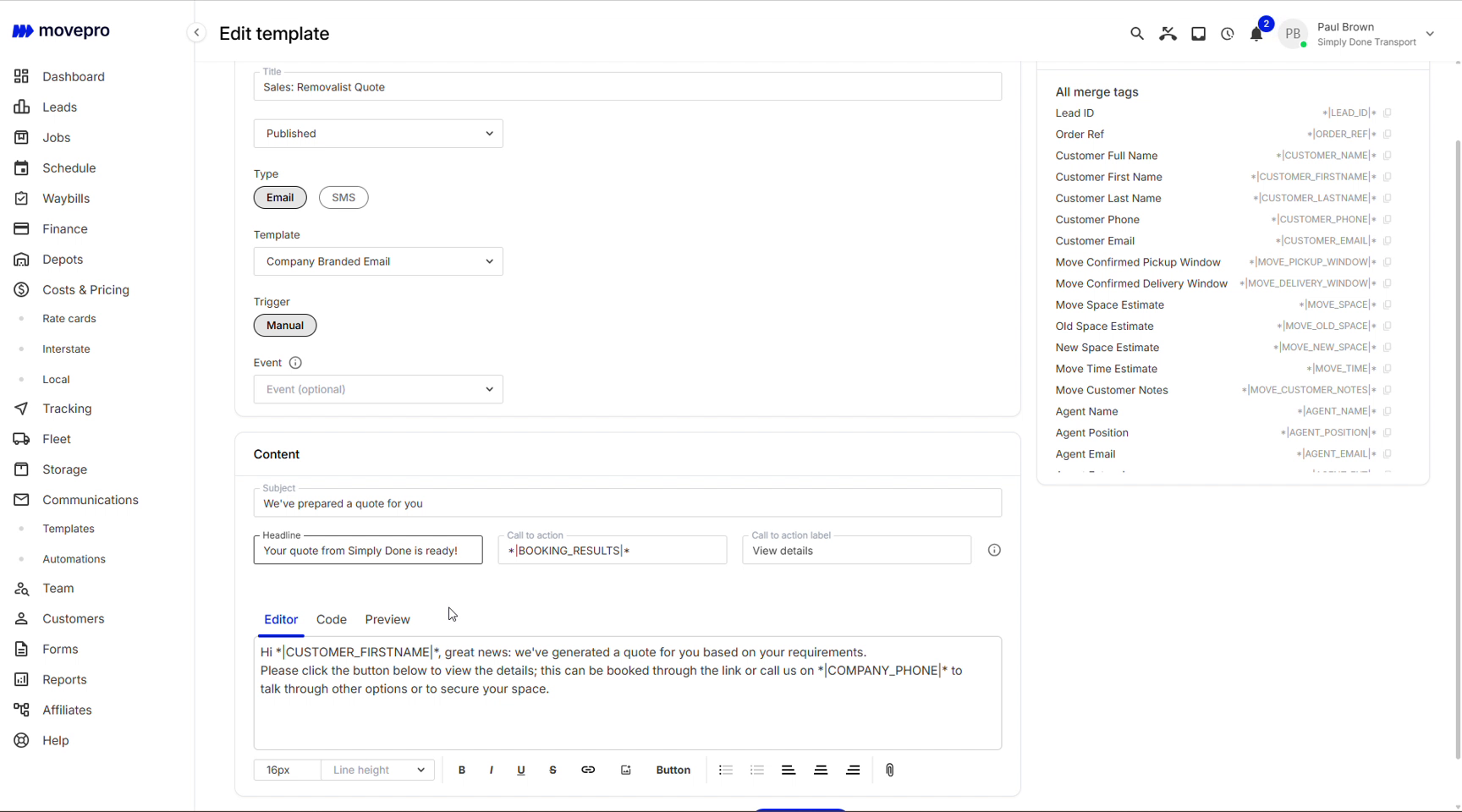Open Communications in the sidebar

click(x=91, y=500)
